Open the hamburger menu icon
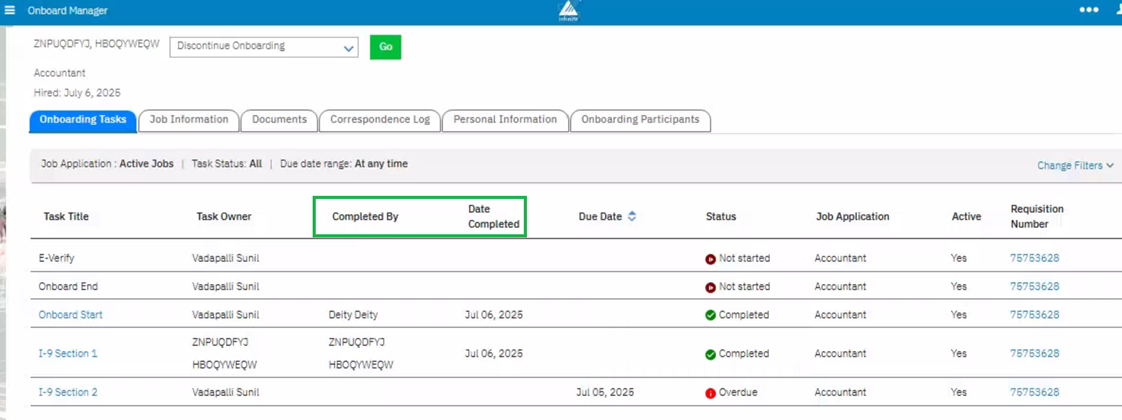This screenshot has width=1122, height=420. point(10,10)
